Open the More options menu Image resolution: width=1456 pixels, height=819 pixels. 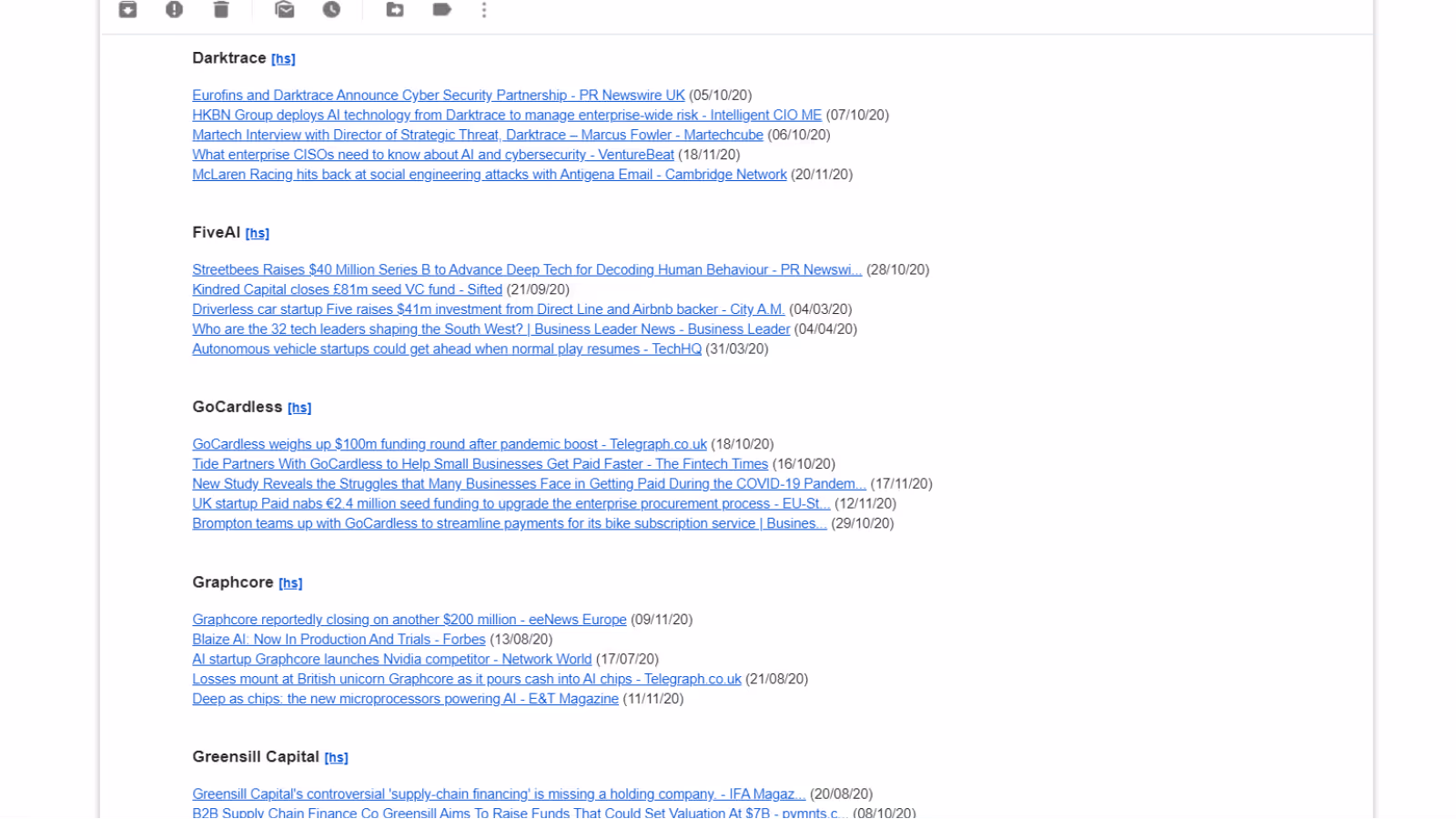click(x=484, y=10)
